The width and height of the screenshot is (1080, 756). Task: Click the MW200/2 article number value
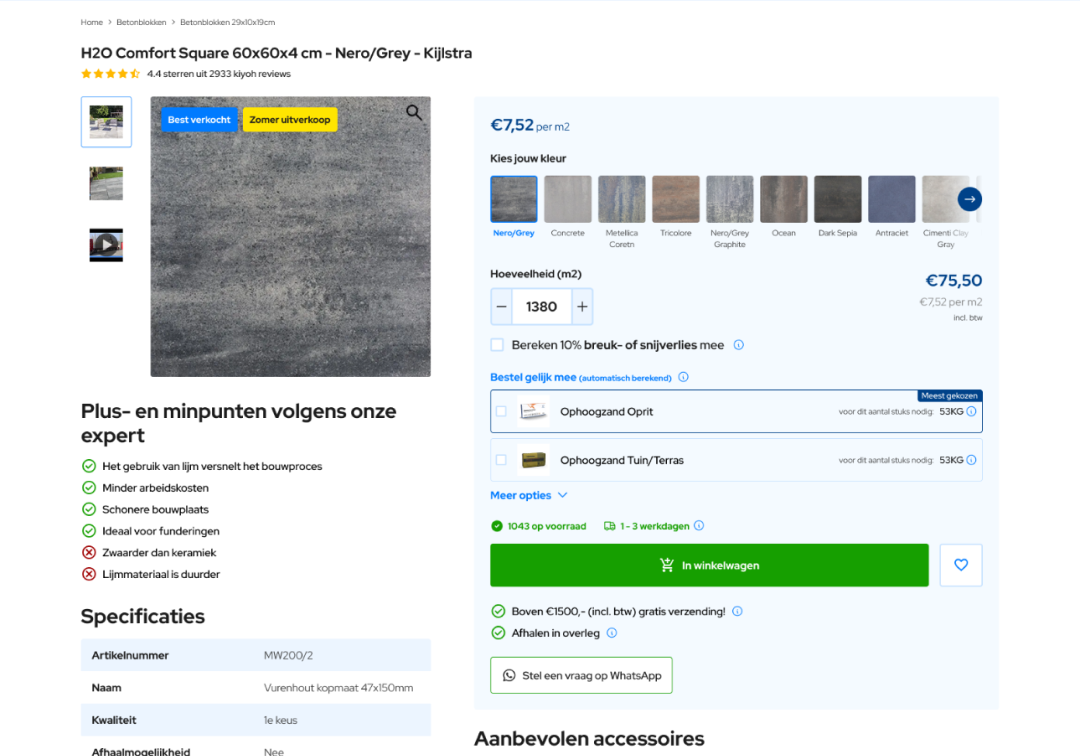click(x=289, y=655)
